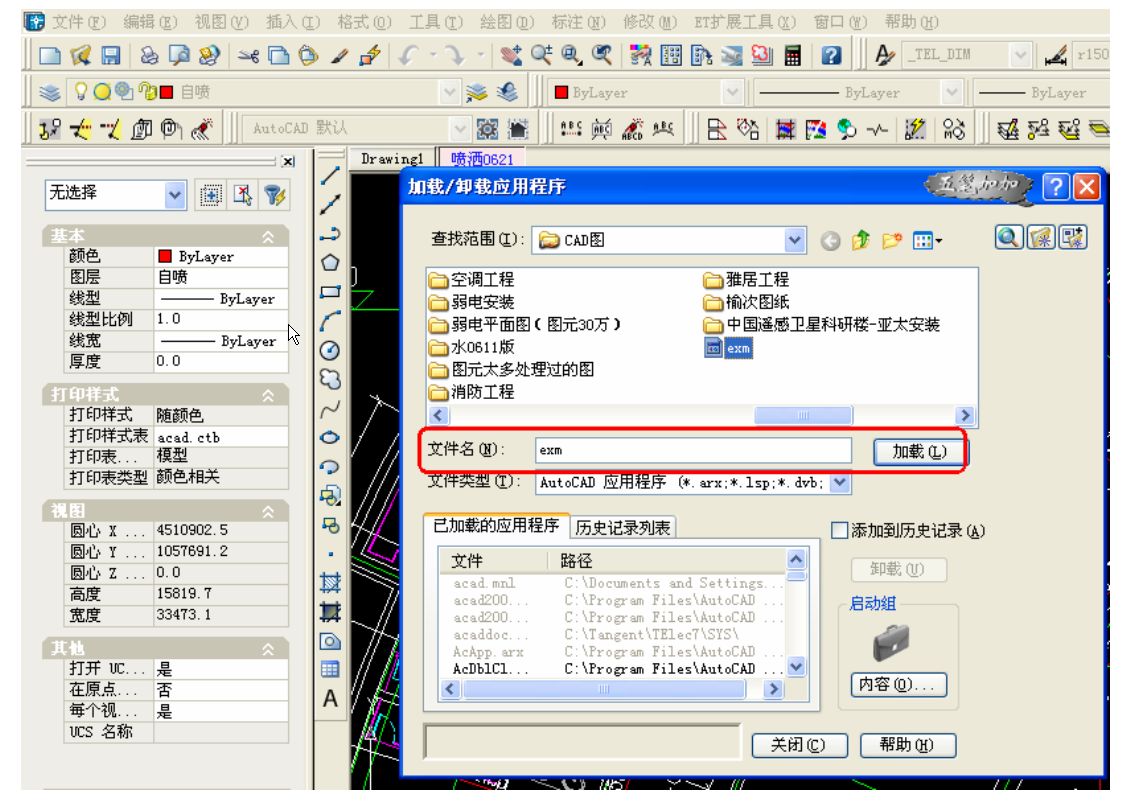Click Up One Level folder icon
The width and height of the screenshot is (1128, 806).
pos(860,240)
